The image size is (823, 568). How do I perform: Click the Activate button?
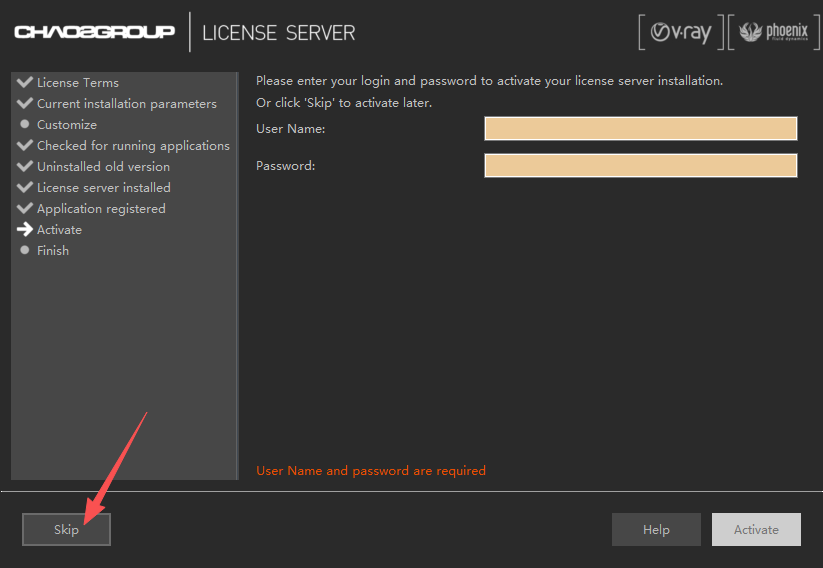(x=756, y=529)
